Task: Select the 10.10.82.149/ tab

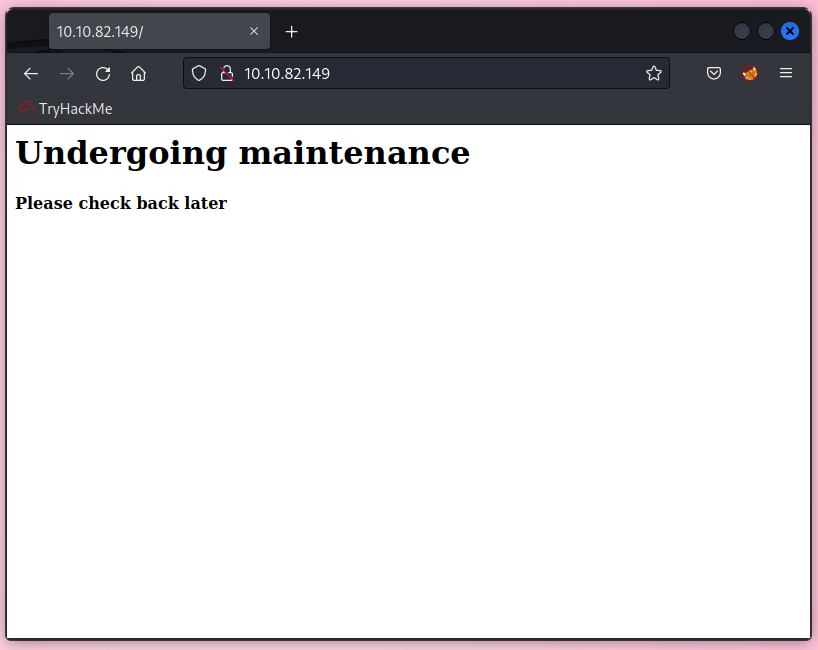Action: pos(145,31)
